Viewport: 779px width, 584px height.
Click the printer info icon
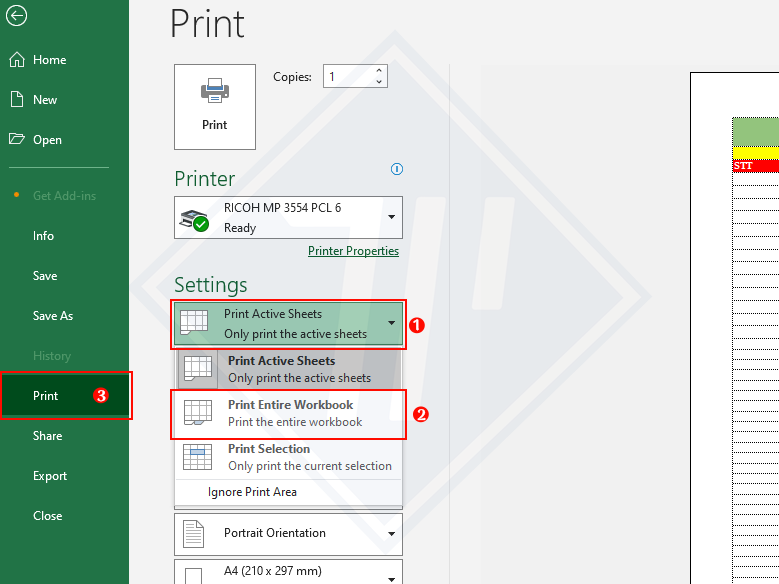coord(396,169)
